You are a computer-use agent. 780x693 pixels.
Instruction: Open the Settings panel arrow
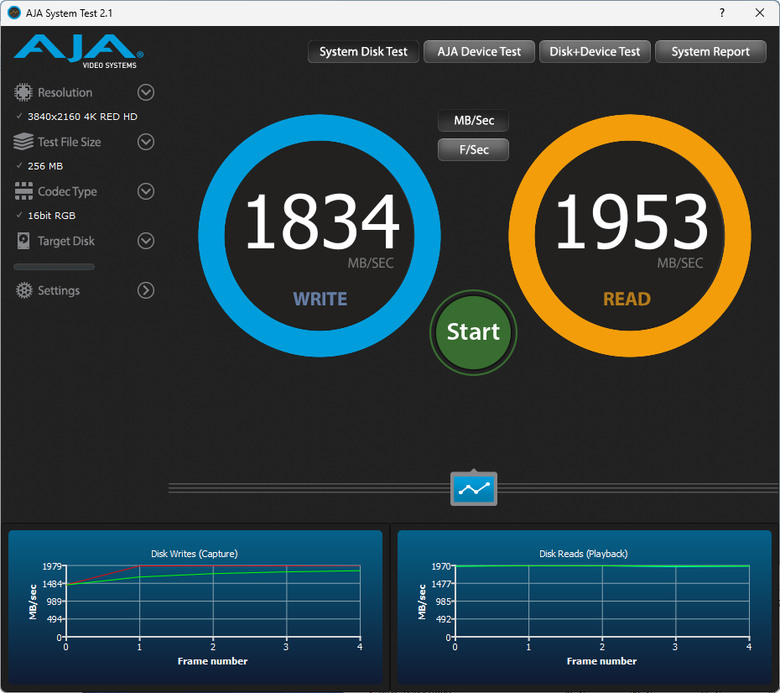[146, 290]
